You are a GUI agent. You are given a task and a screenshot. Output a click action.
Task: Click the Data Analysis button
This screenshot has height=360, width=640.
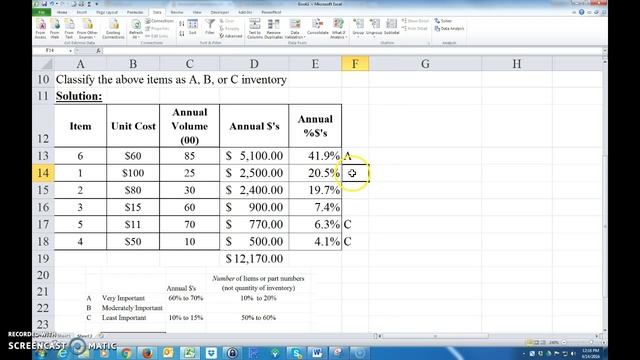(449, 29)
